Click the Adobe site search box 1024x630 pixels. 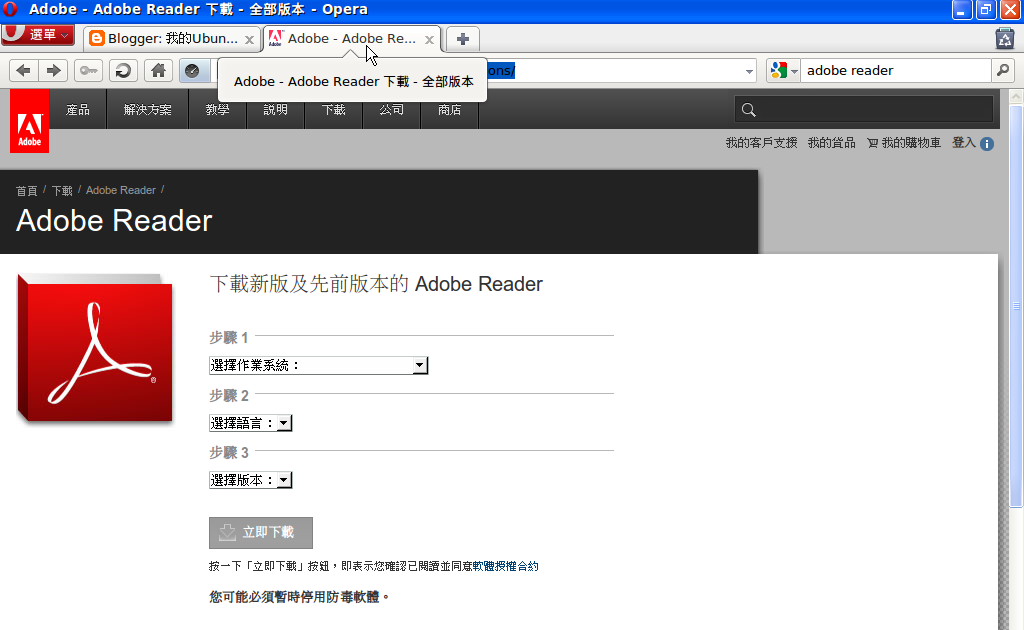click(864, 110)
